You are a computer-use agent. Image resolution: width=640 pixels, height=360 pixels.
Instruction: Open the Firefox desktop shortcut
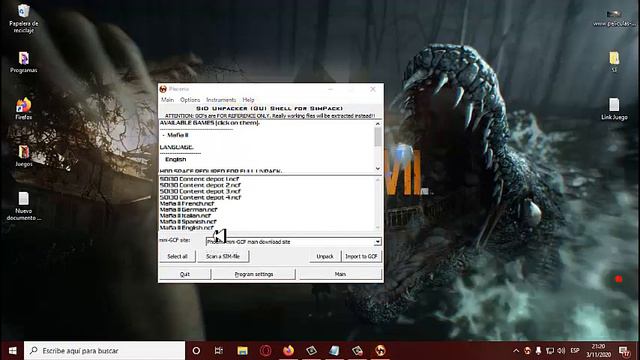[24, 109]
